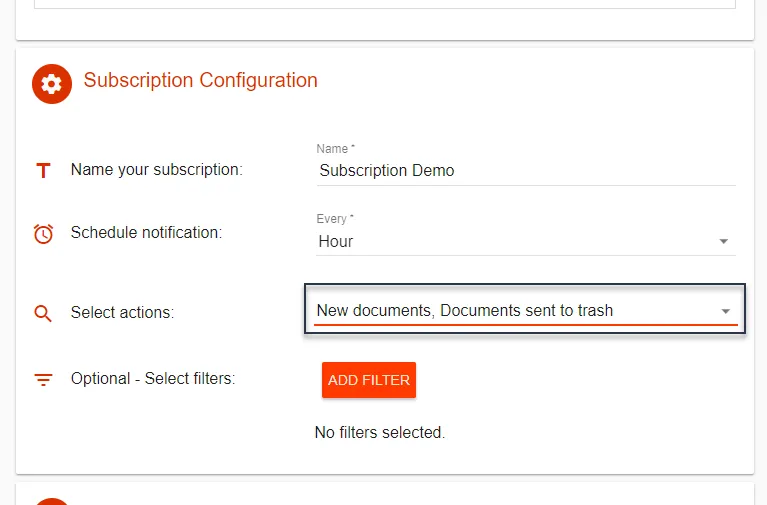Click the 'Schedule notification:' label
Image resolution: width=767 pixels, height=505 pixels.
pos(146,232)
